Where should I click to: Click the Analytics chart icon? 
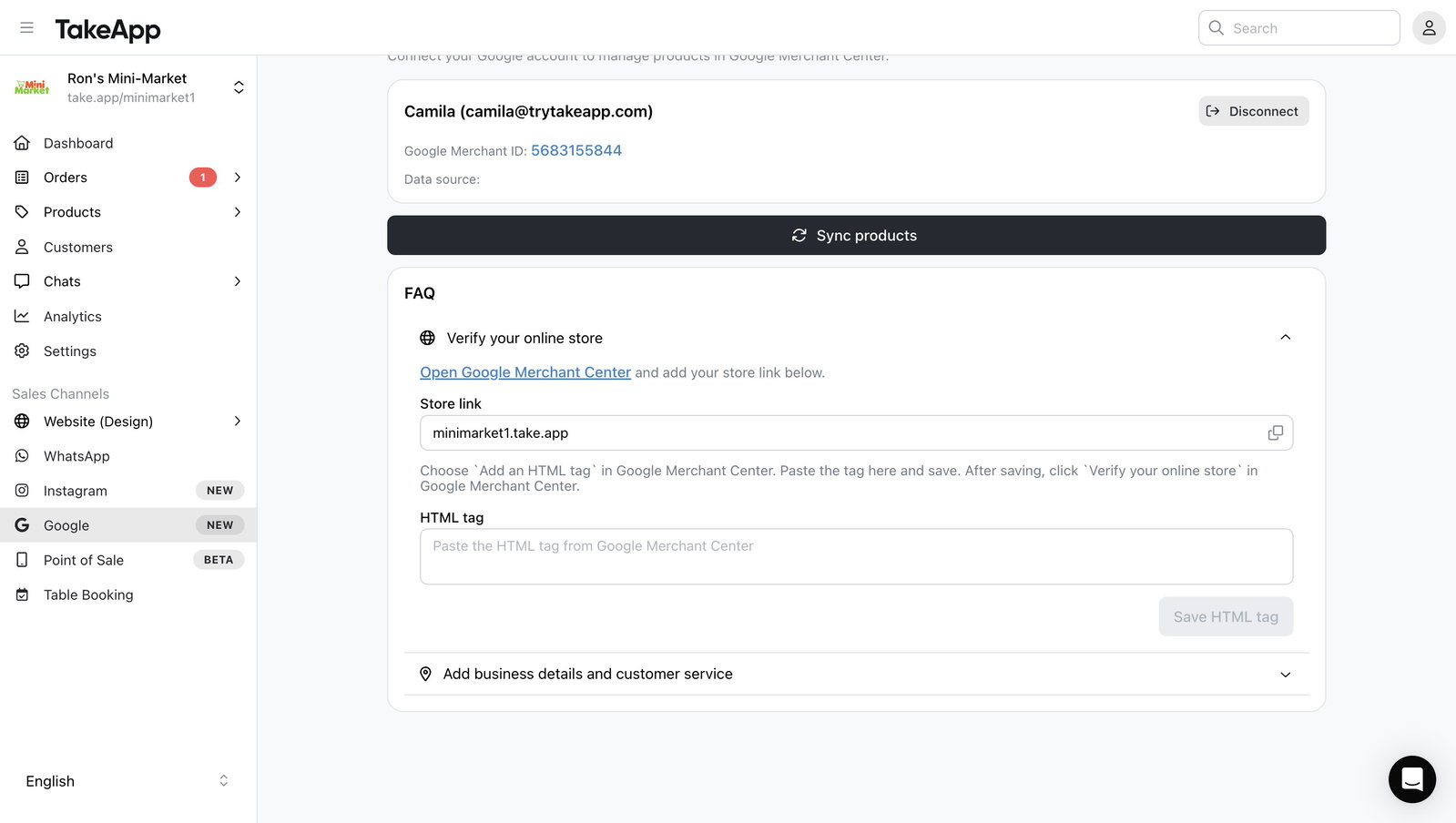click(x=22, y=316)
